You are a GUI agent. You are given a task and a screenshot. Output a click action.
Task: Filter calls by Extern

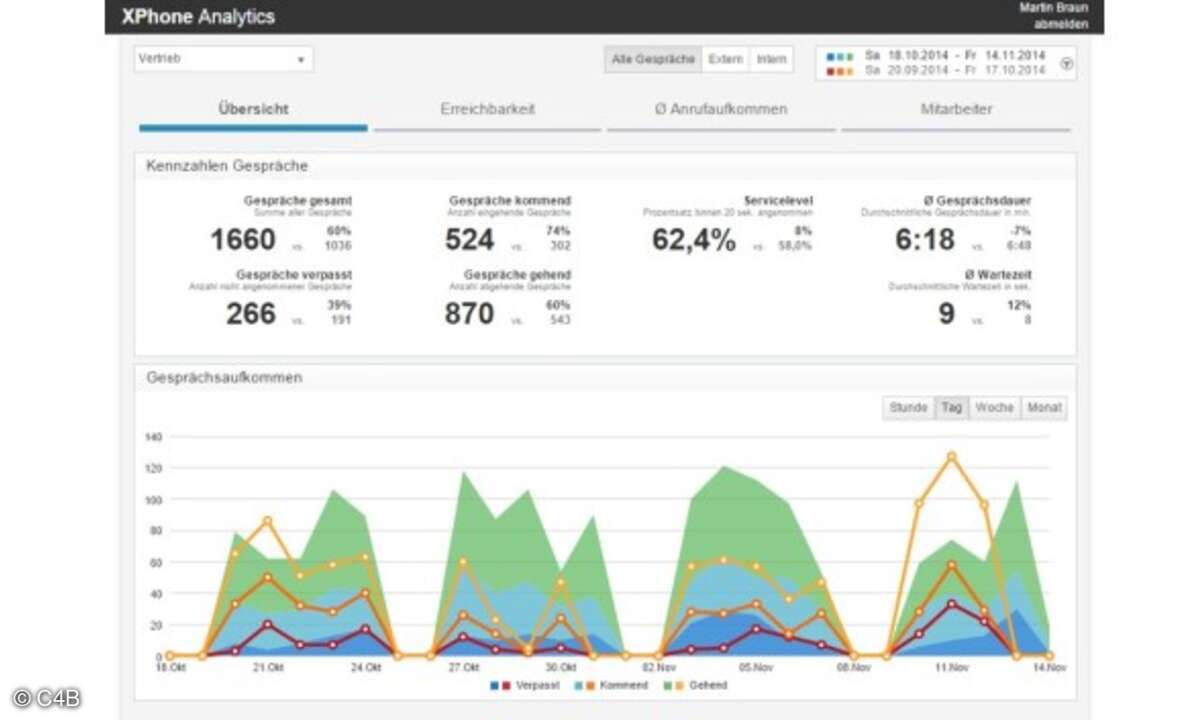pos(726,60)
